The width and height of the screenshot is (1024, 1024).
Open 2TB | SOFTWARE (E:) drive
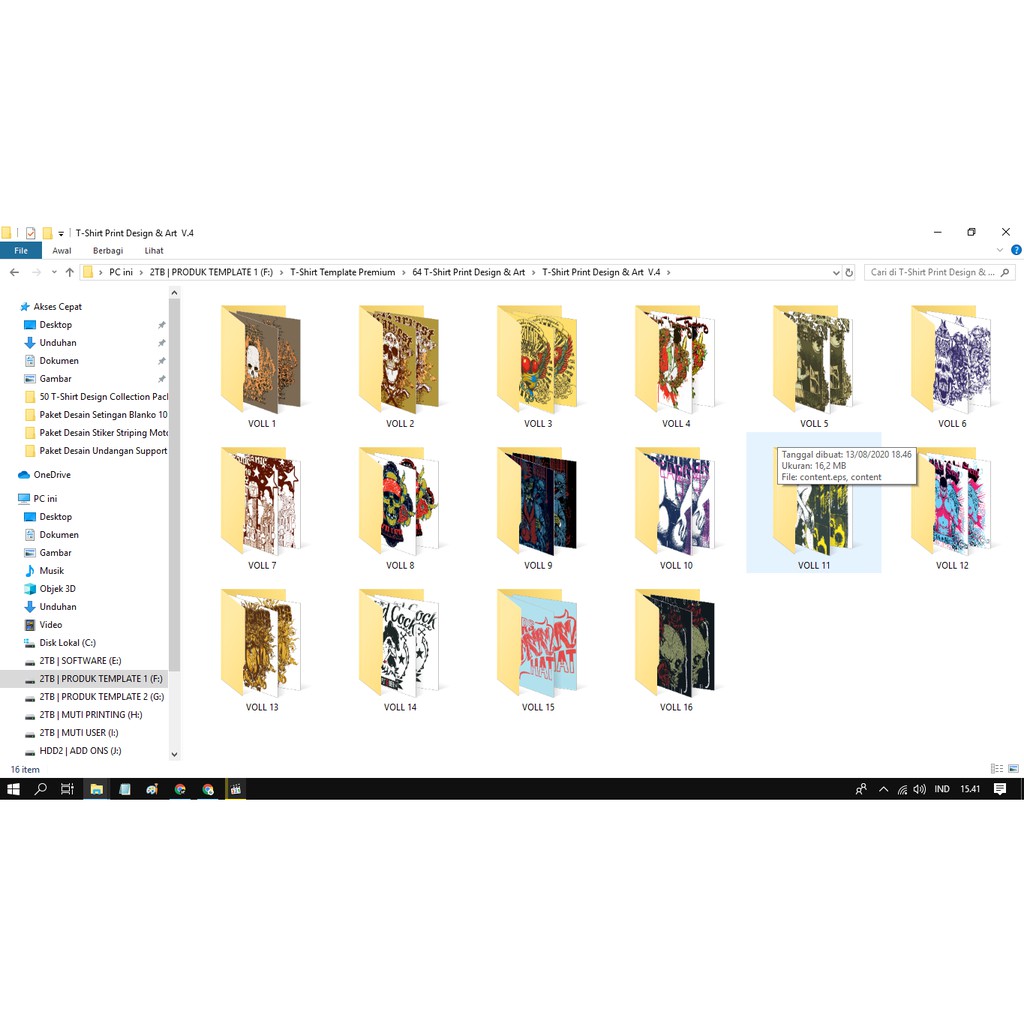coord(80,660)
